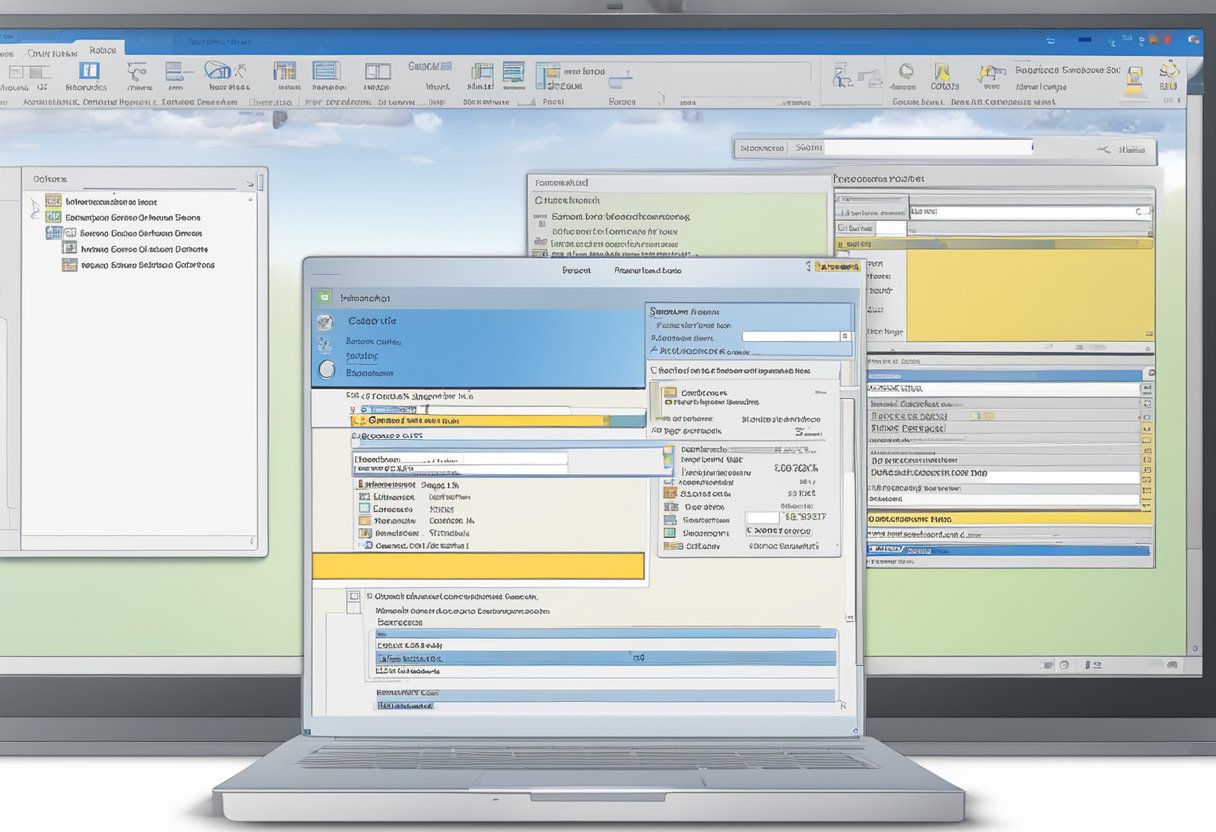This screenshot has height=832, width=1216.
Task: Click the round gray icon in blue panel
Action: point(325,369)
